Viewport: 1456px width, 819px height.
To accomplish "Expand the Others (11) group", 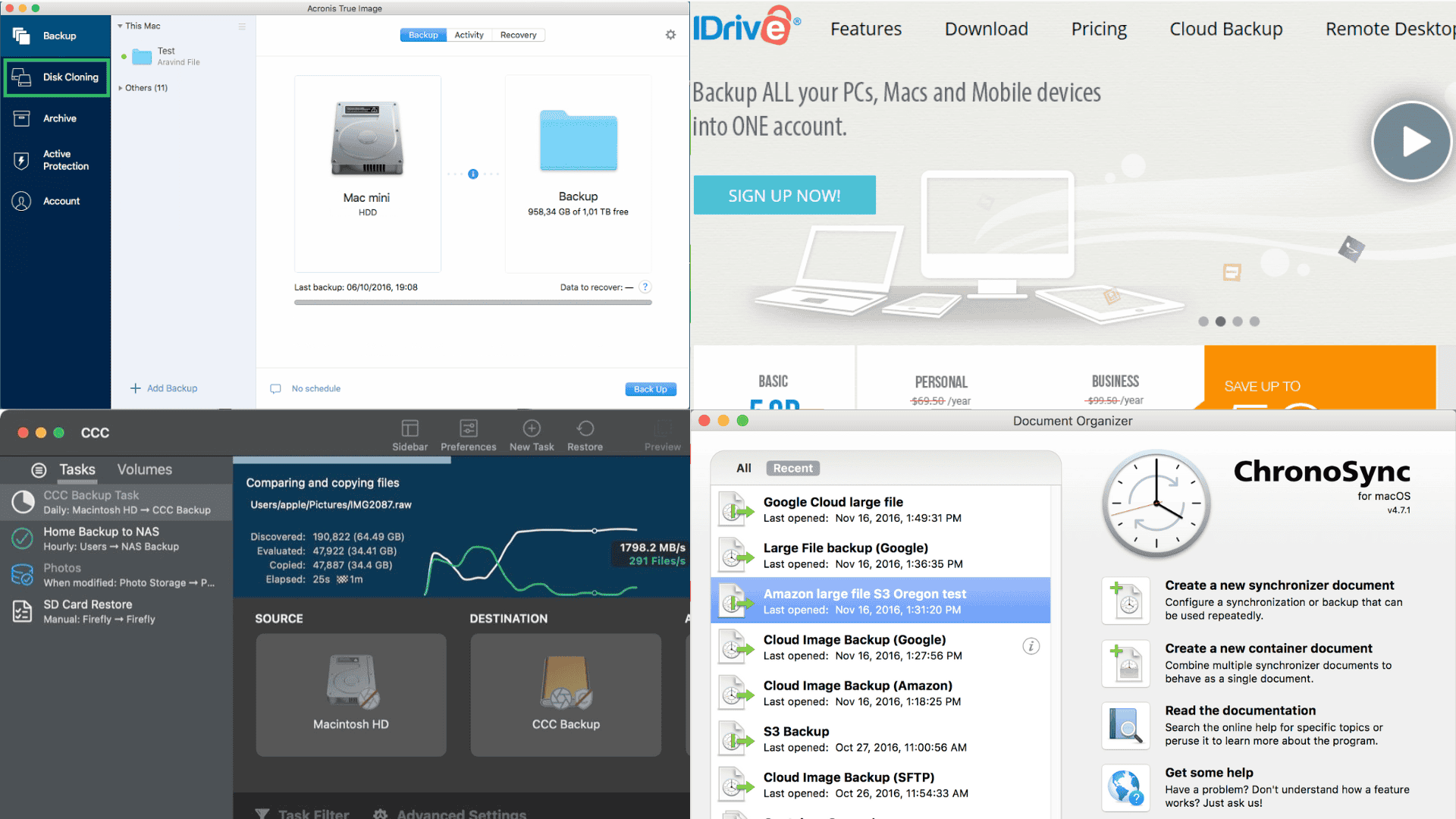I will tap(120, 88).
